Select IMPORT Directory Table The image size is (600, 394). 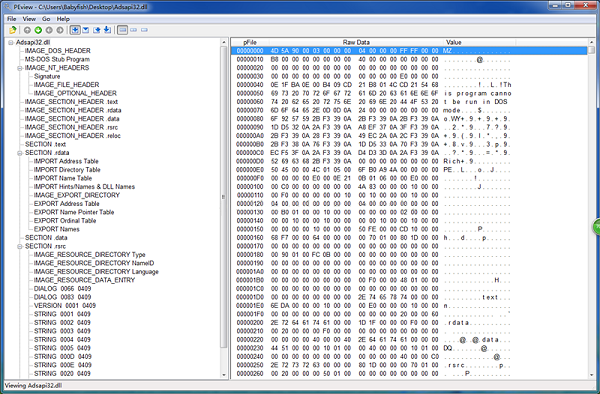67,169
